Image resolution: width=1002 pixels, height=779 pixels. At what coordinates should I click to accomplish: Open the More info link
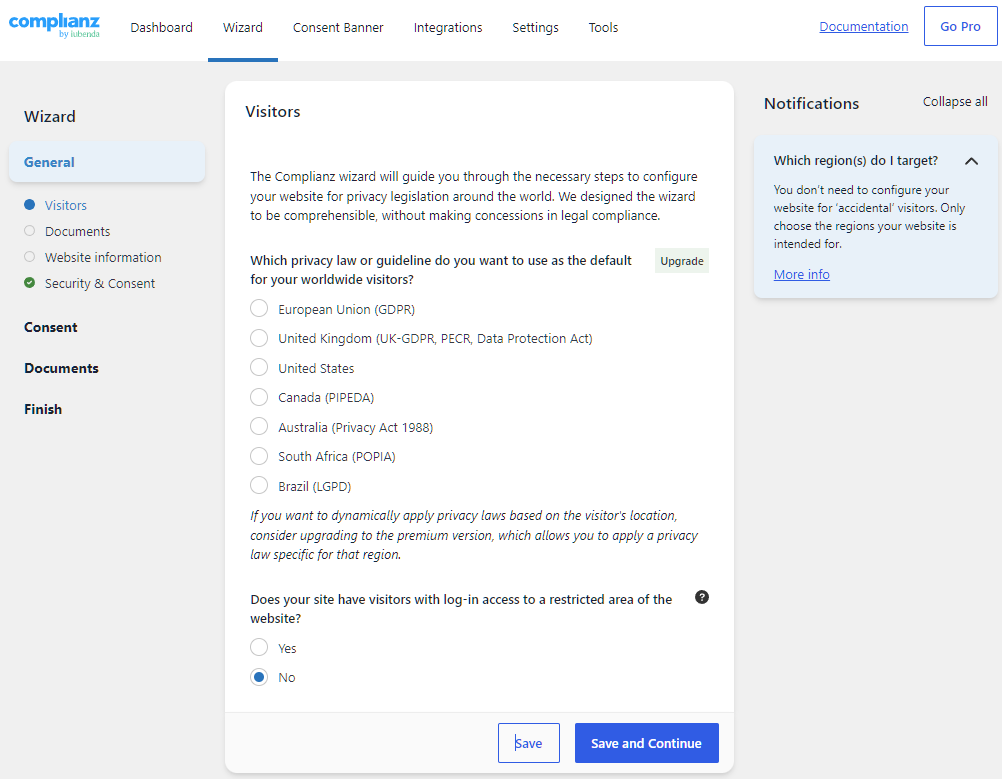tap(801, 274)
